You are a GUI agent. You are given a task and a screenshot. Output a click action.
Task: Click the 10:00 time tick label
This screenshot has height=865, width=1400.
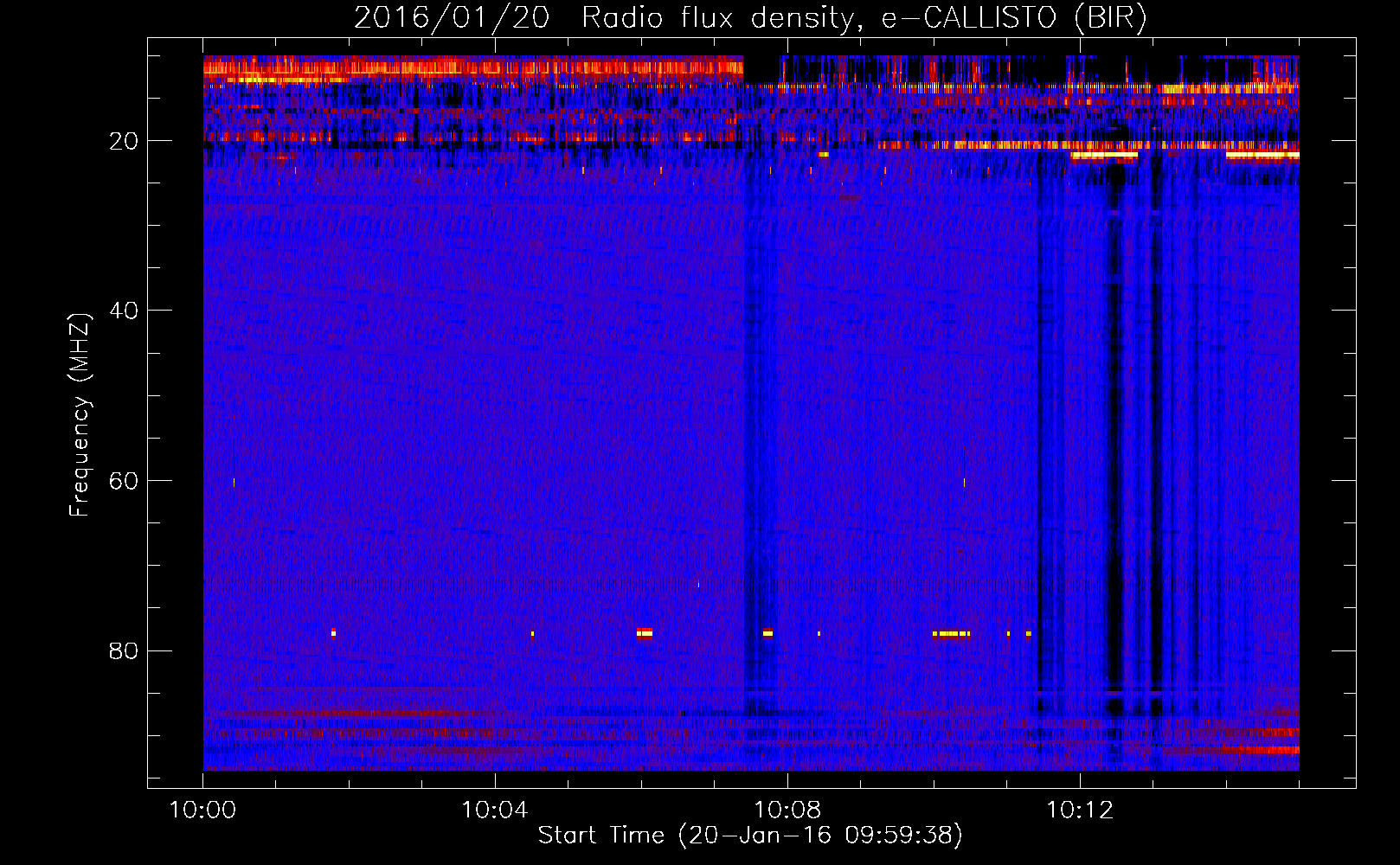[203, 811]
